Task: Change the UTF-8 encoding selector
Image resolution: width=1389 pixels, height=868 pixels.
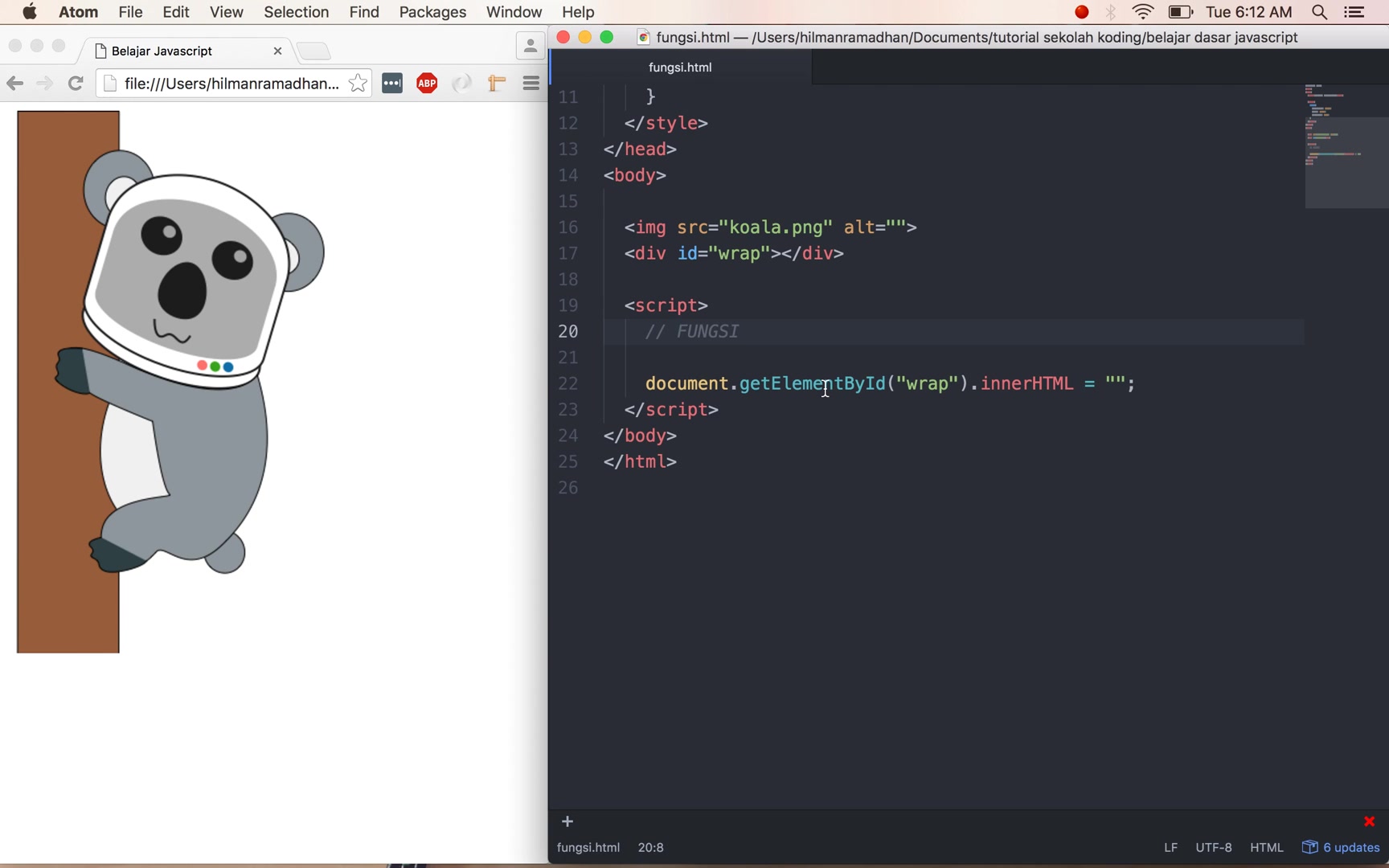Action: (x=1213, y=847)
